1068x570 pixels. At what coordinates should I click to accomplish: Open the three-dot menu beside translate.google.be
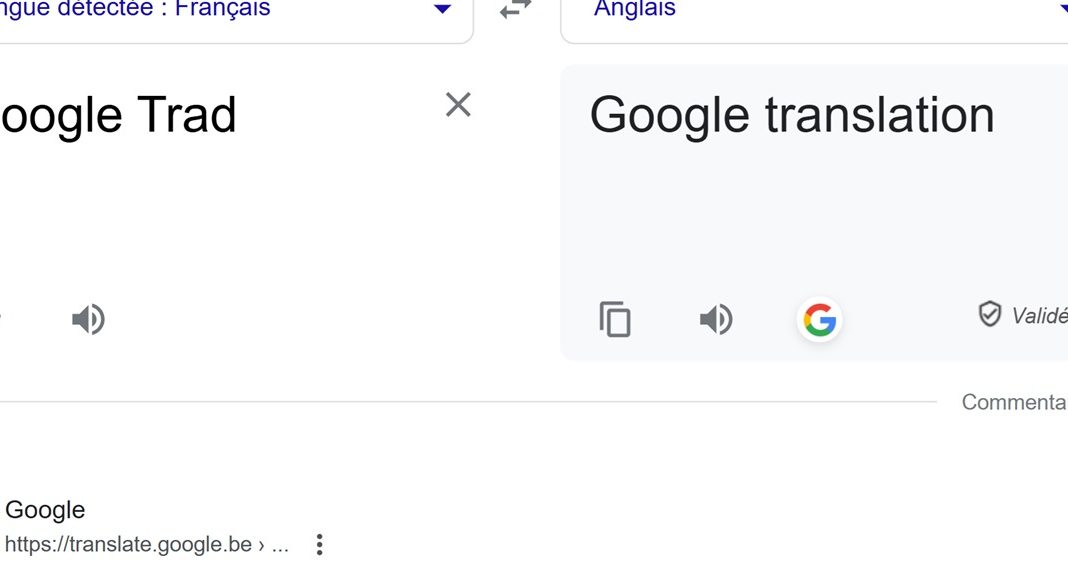click(319, 544)
